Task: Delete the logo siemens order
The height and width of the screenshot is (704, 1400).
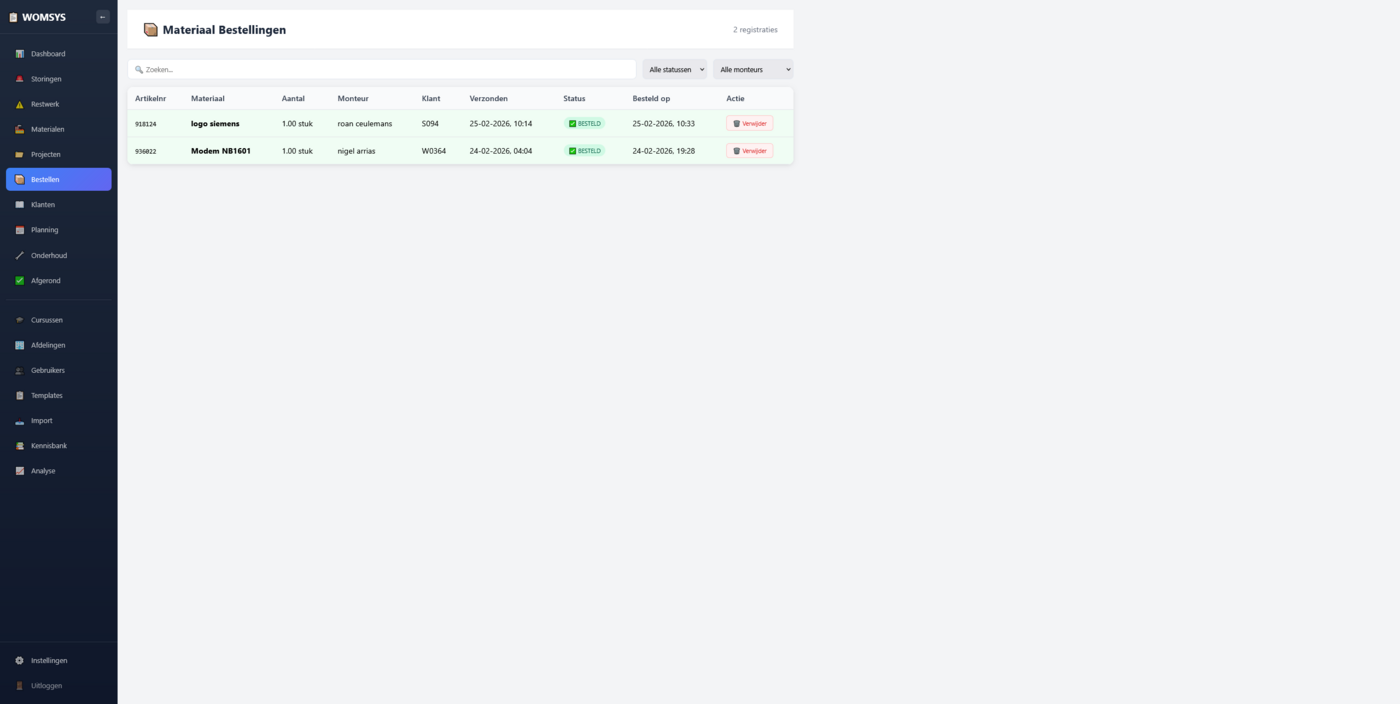Action: pyautogui.click(x=749, y=124)
